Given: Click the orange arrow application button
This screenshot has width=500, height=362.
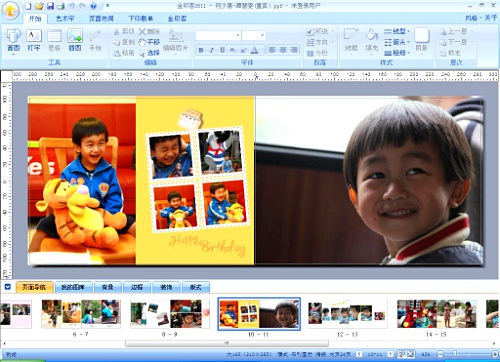Looking at the screenshot, I should click(10, 10).
